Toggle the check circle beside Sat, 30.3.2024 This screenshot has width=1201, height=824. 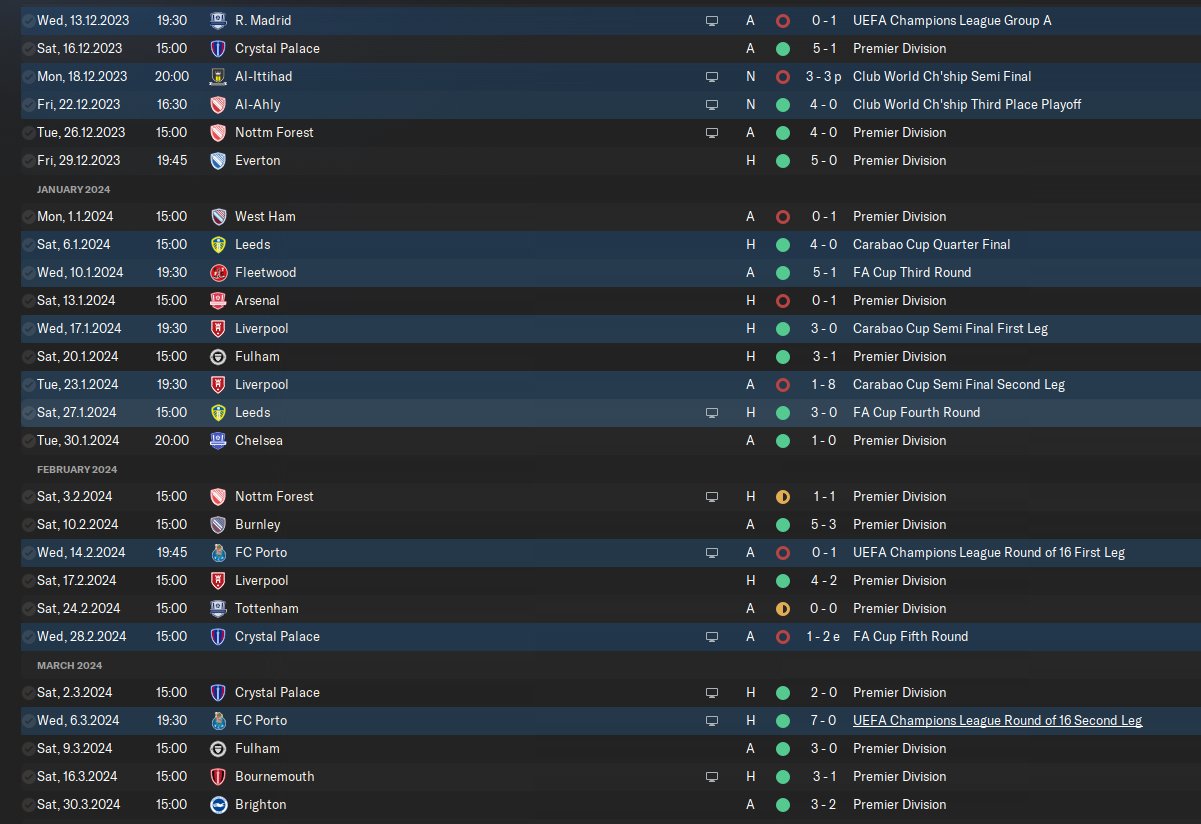click(x=27, y=804)
